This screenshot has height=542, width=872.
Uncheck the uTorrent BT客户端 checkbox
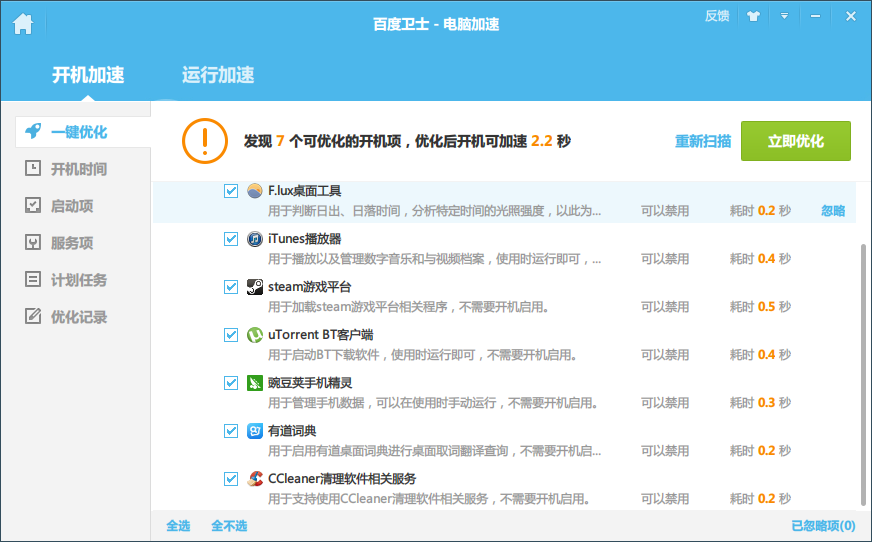tap(231, 335)
